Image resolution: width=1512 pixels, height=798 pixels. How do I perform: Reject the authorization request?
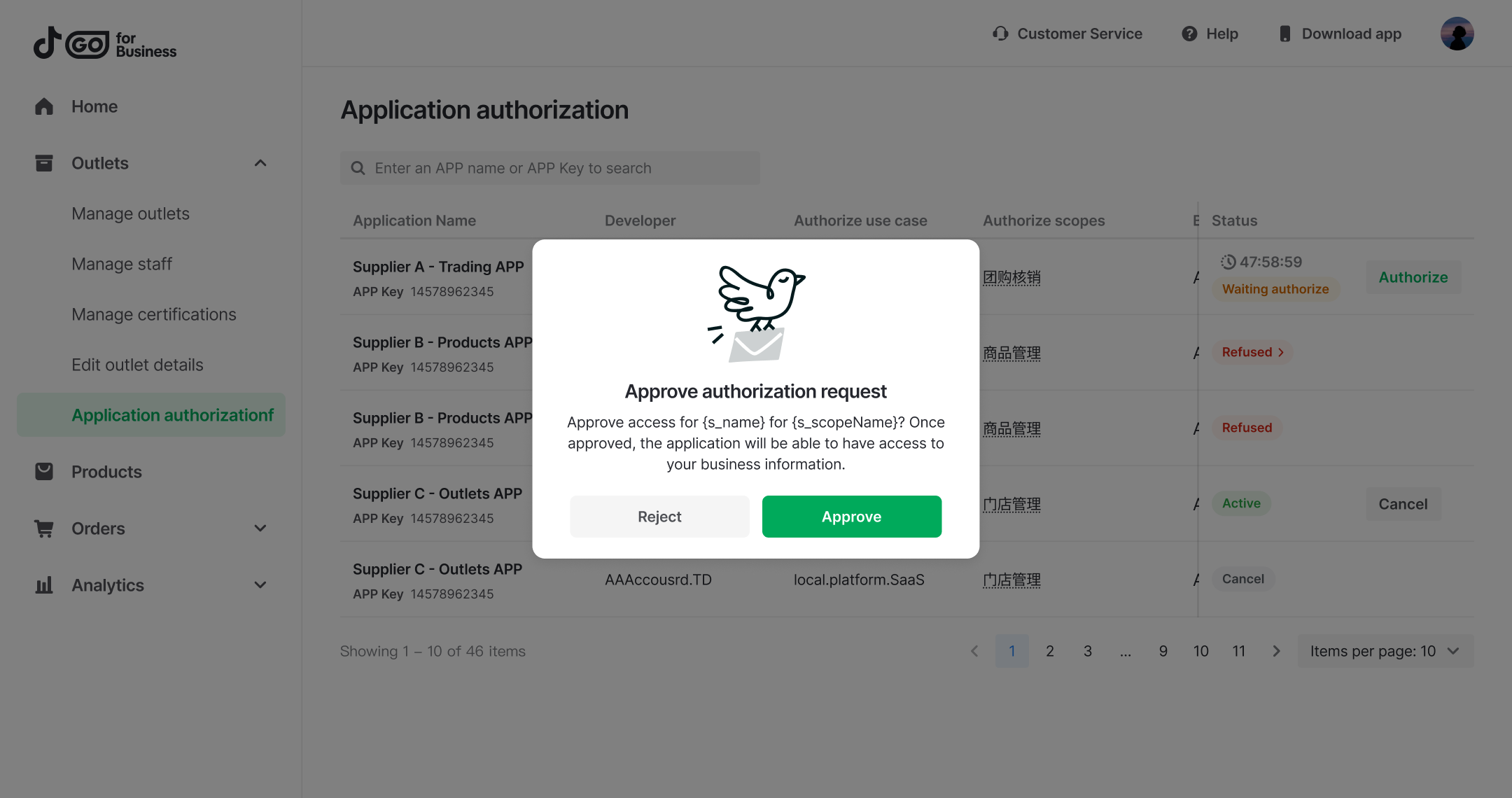tap(659, 517)
